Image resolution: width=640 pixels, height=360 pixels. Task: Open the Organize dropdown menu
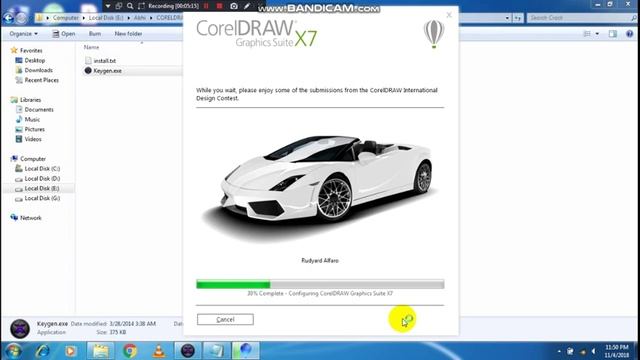(23, 34)
